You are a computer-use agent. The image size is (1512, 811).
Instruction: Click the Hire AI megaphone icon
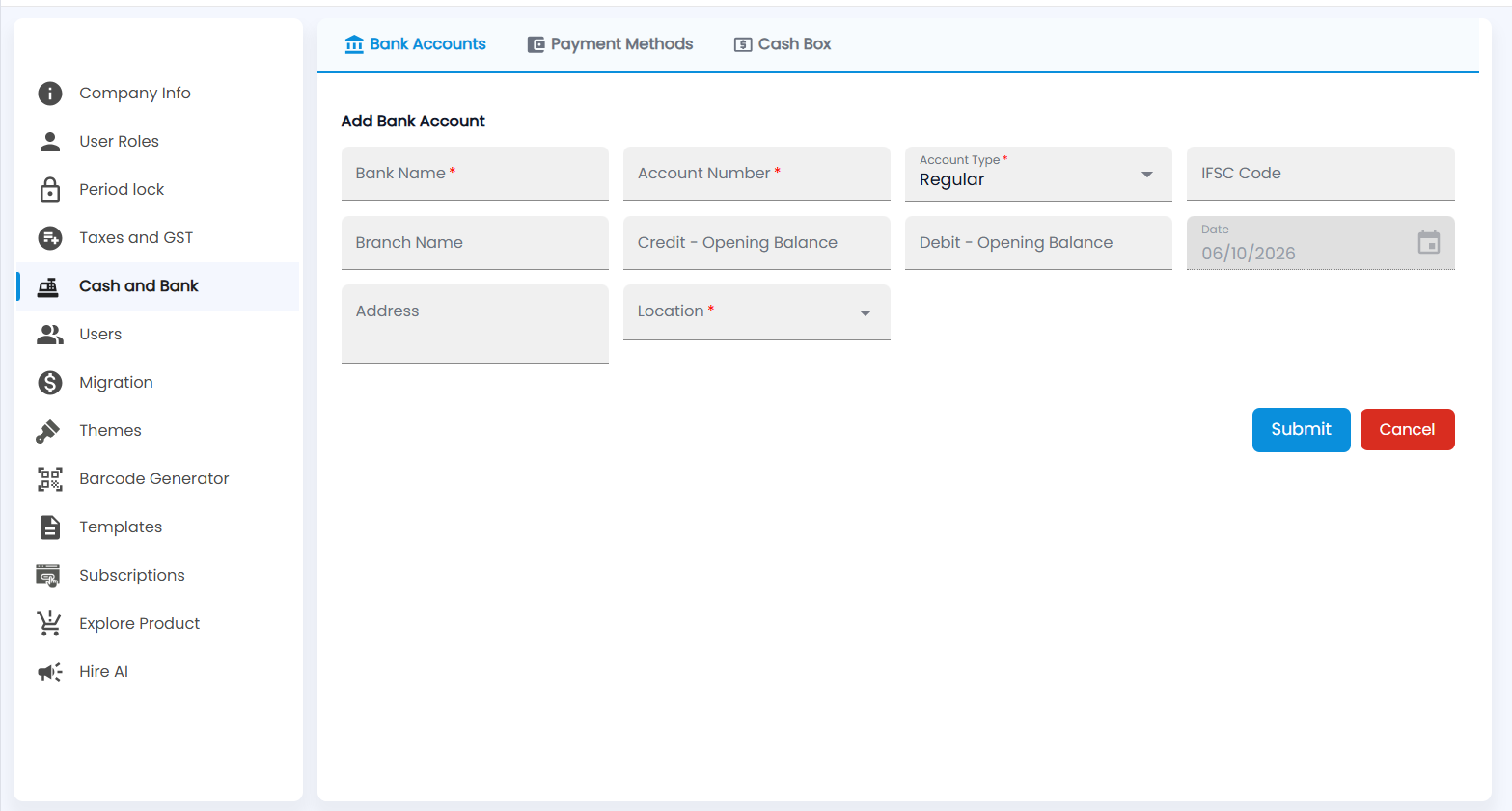point(50,672)
